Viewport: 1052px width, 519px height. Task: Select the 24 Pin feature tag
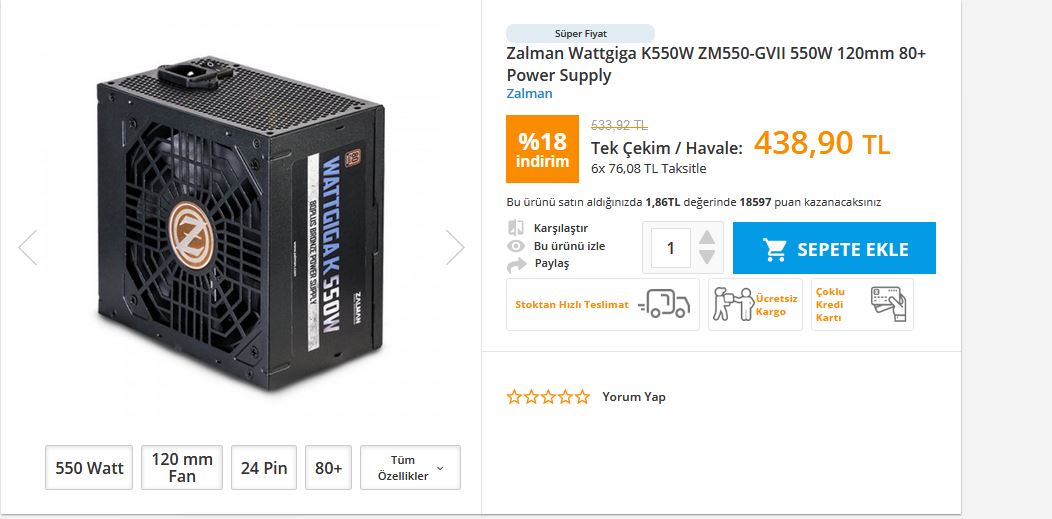pos(264,467)
